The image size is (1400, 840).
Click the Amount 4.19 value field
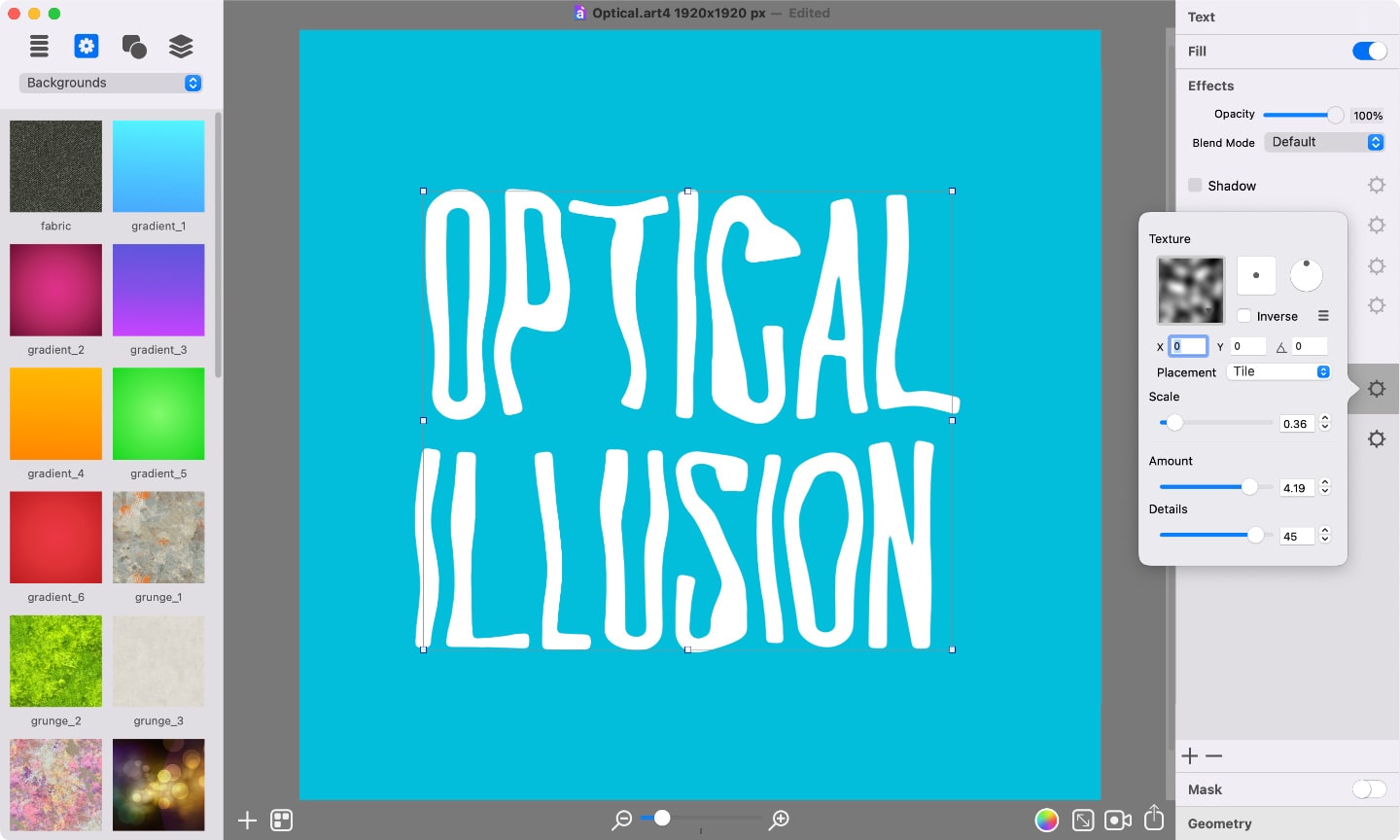(x=1297, y=488)
